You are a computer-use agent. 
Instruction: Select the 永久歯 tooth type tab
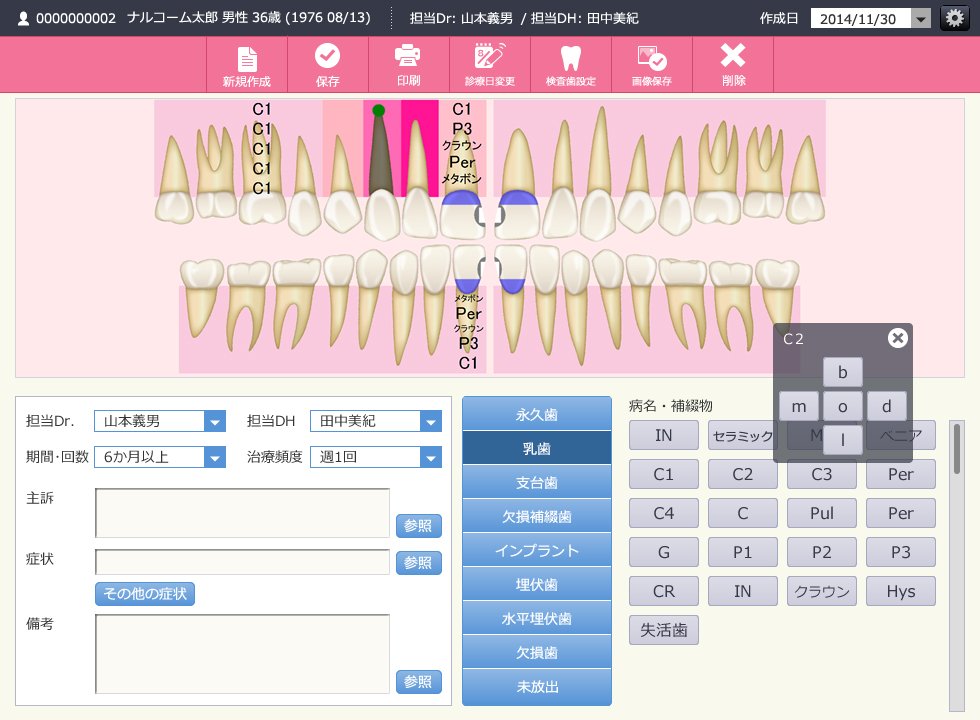click(537, 414)
